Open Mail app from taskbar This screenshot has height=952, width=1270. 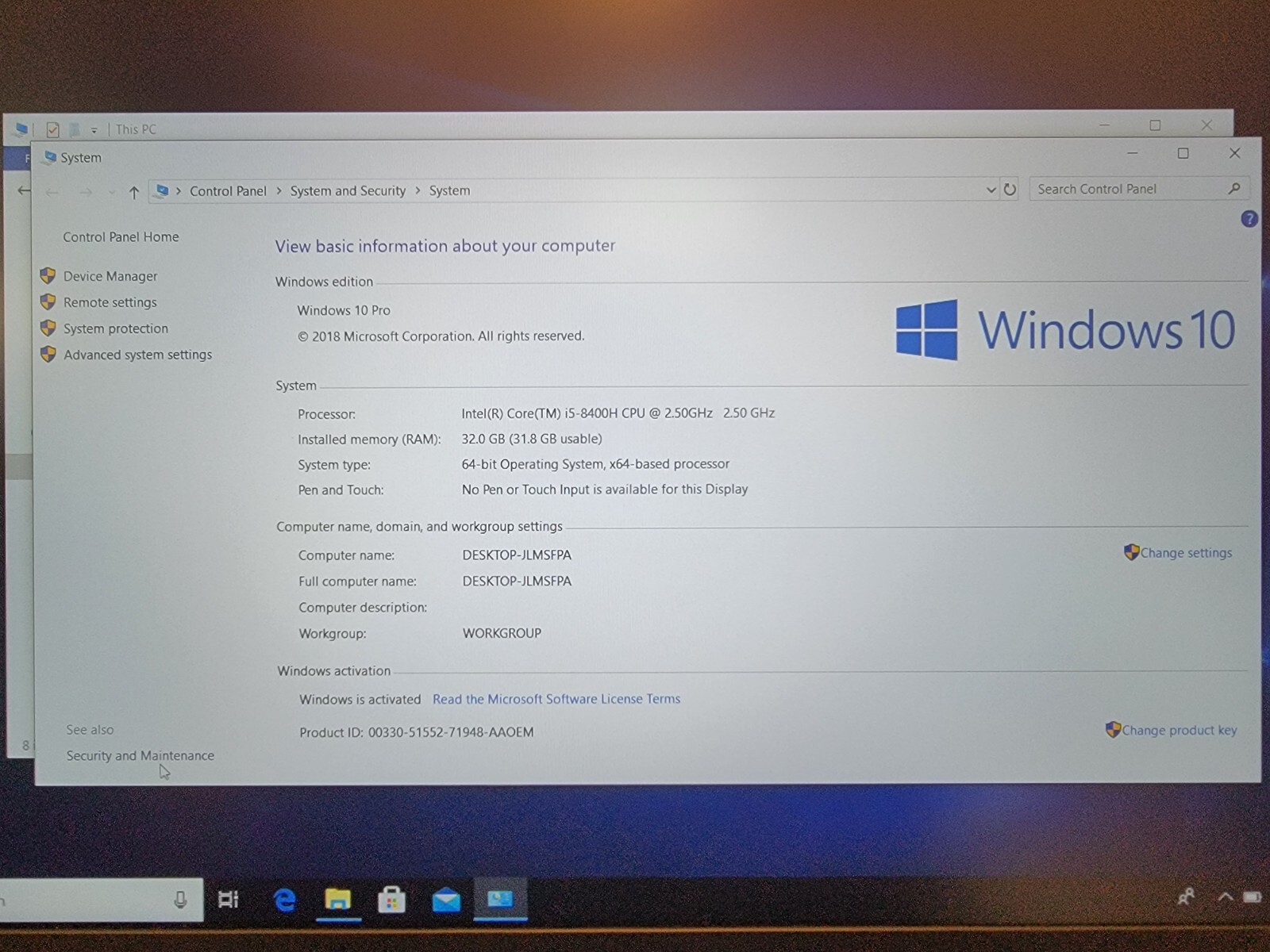[446, 900]
